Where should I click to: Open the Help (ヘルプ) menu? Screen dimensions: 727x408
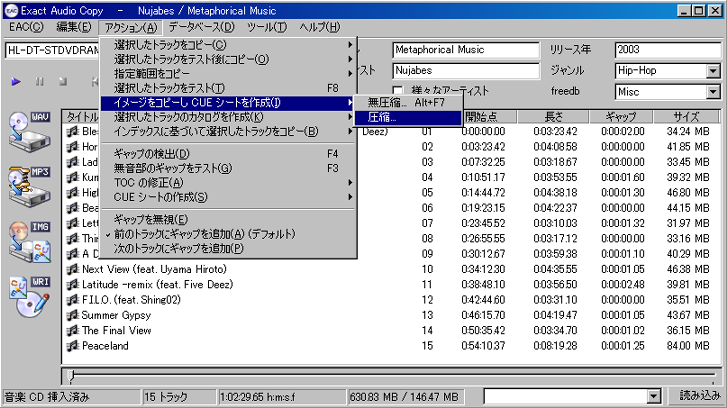click(x=319, y=27)
